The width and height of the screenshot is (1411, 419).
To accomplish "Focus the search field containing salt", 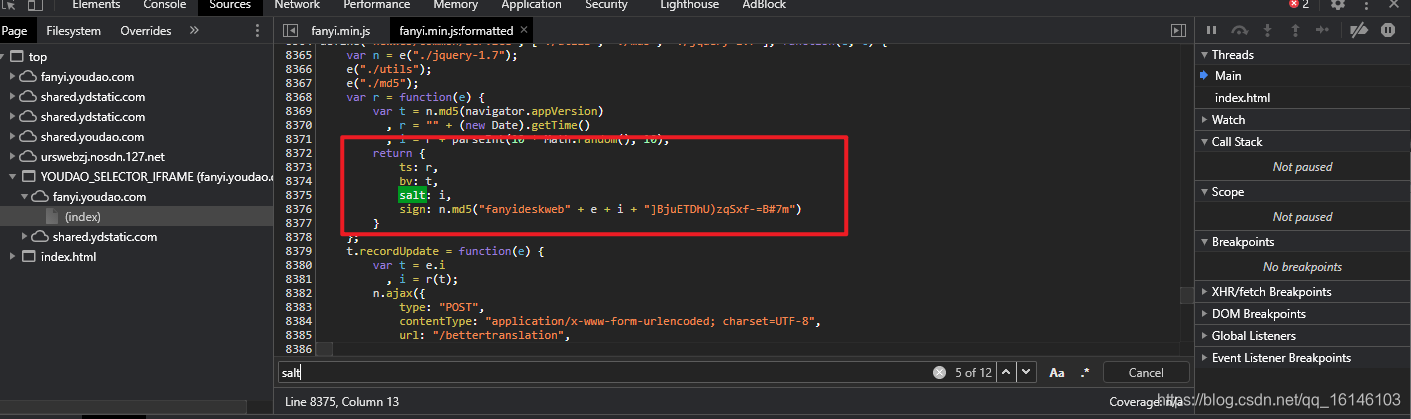I will point(605,372).
